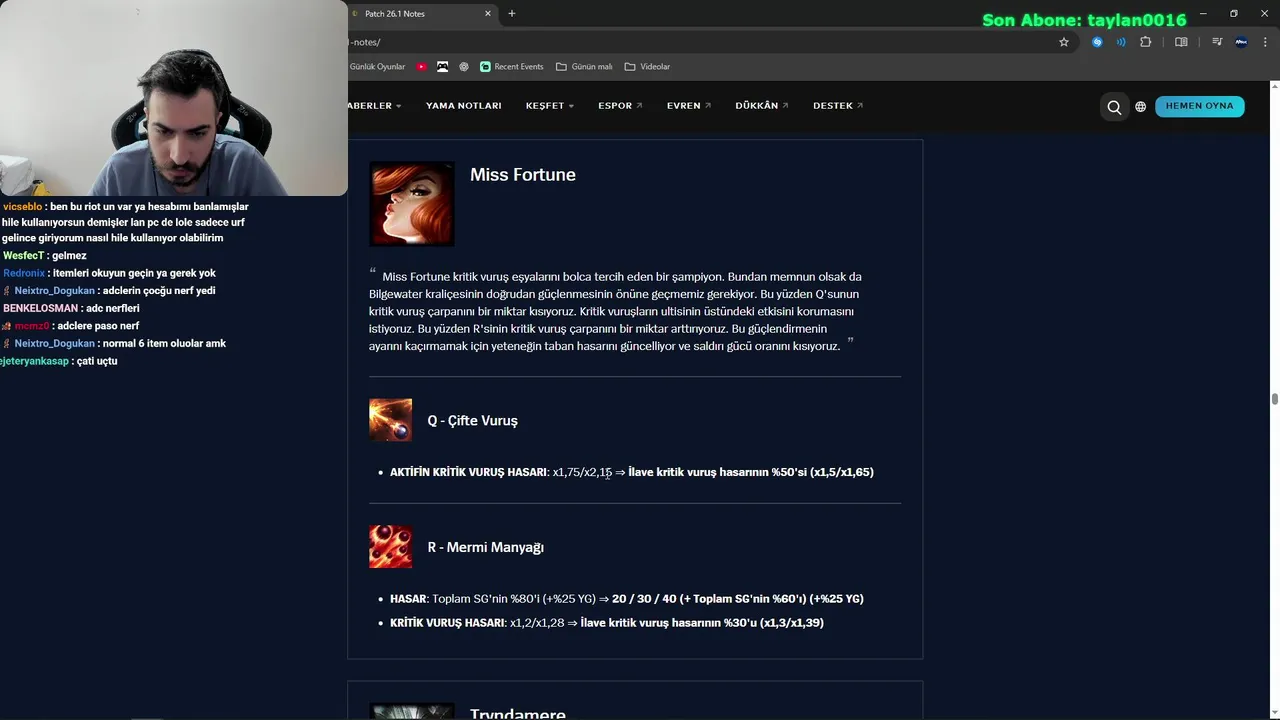Click the R - Mermi Manyağı ability icon
The height and width of the screenshot is (720, 1280).
point(390,547)
